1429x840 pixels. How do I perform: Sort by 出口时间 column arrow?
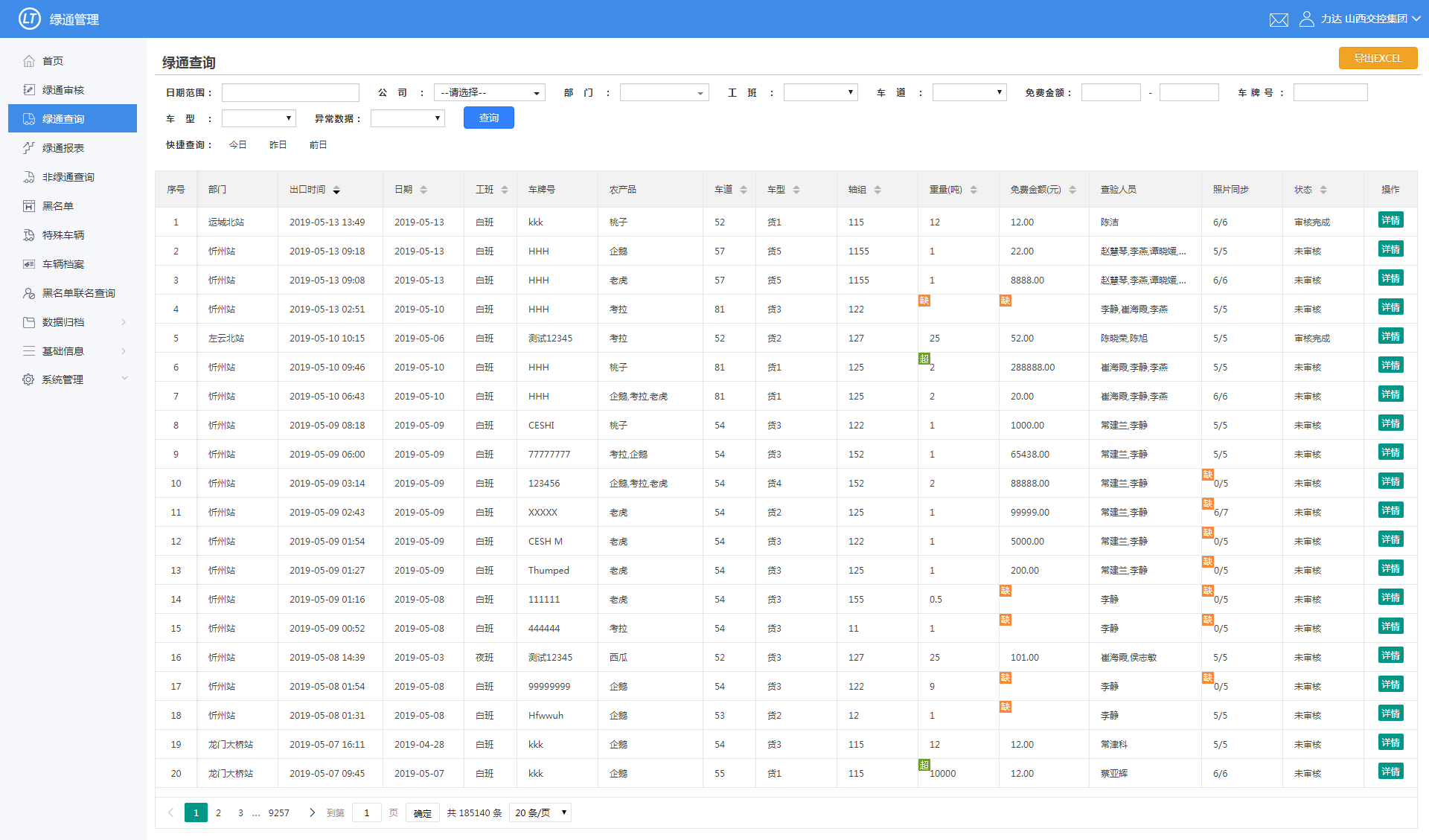tap(336, 190)
